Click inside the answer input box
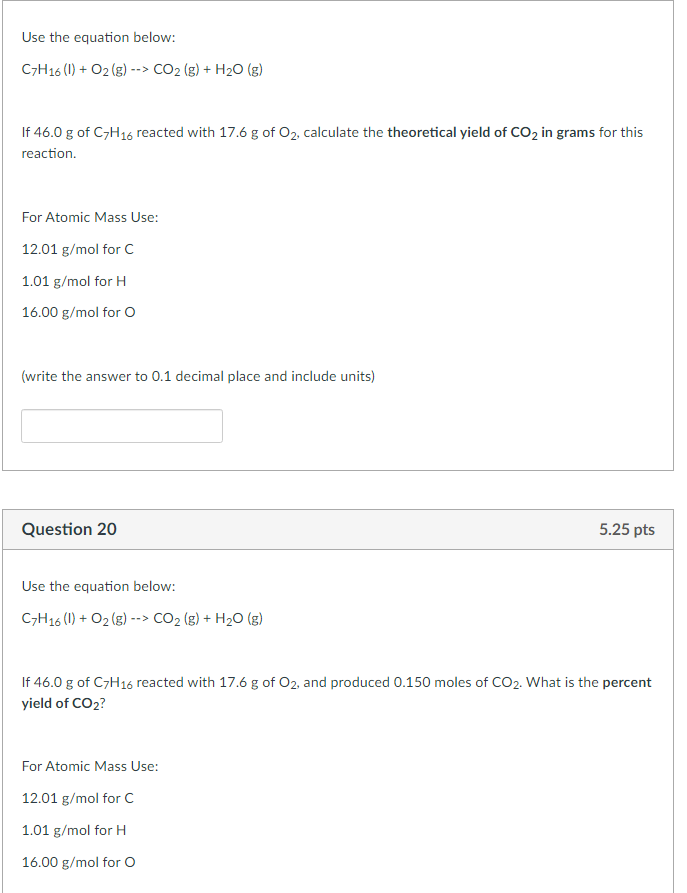 (120, 426)
